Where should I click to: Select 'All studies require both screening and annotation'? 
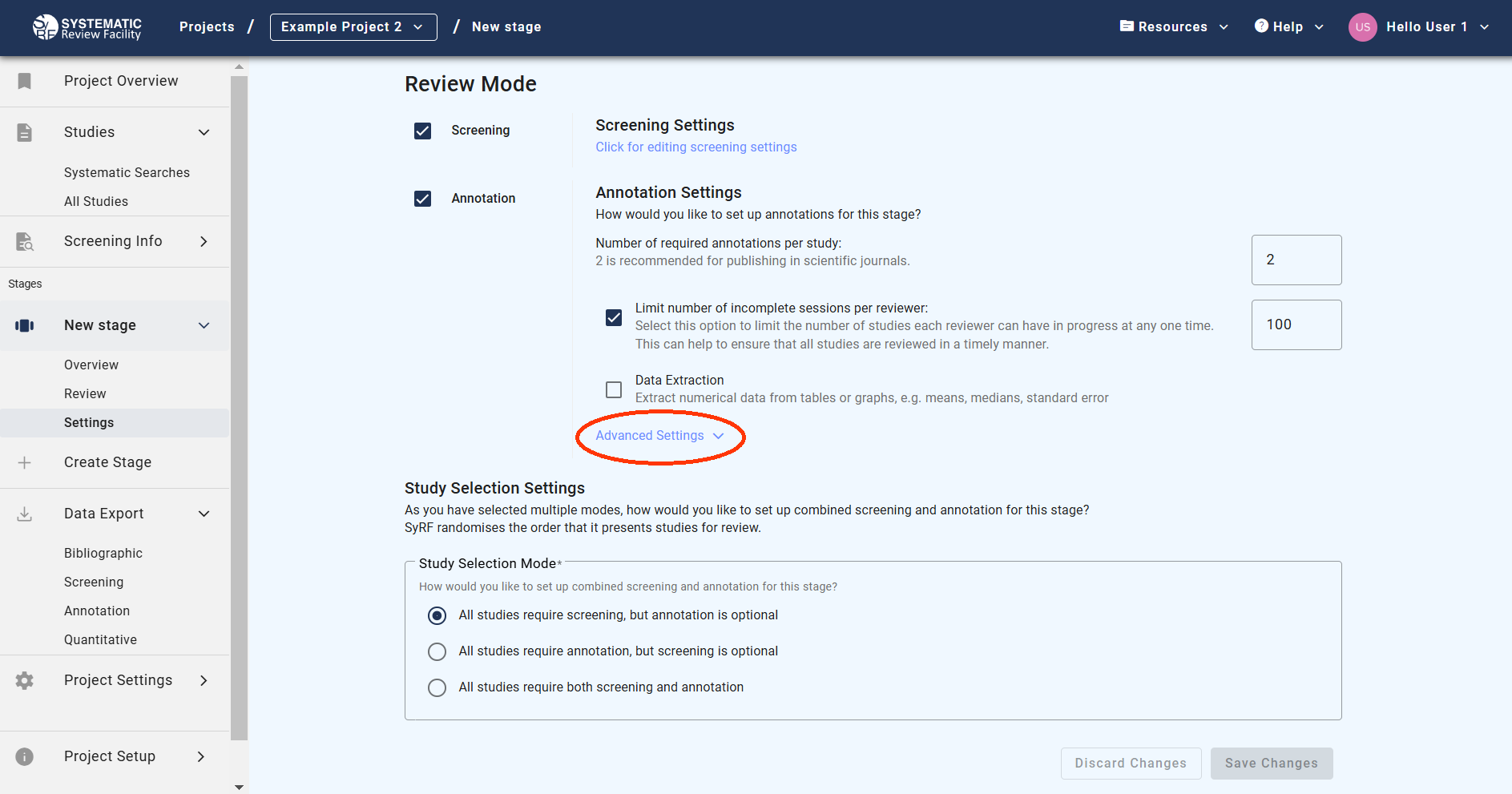tap(437, 687)
